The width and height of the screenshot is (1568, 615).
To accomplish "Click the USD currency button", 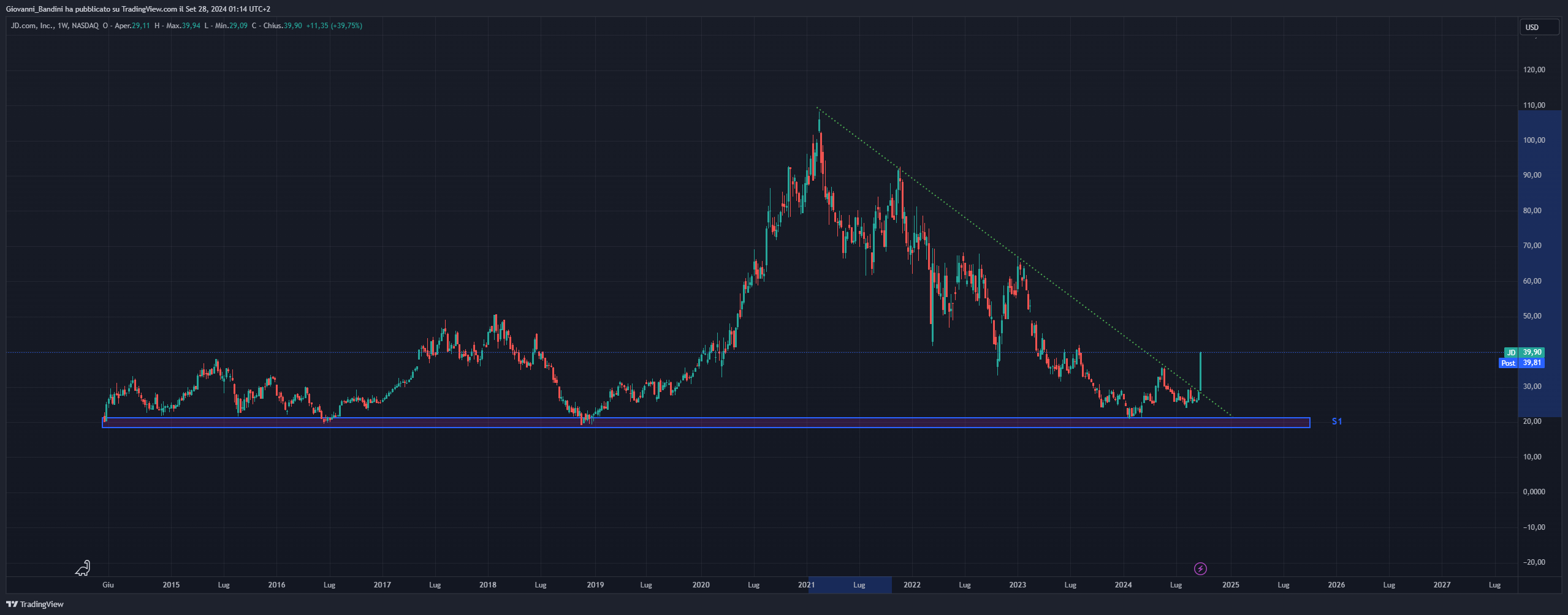I will [x=1539, y=27].
